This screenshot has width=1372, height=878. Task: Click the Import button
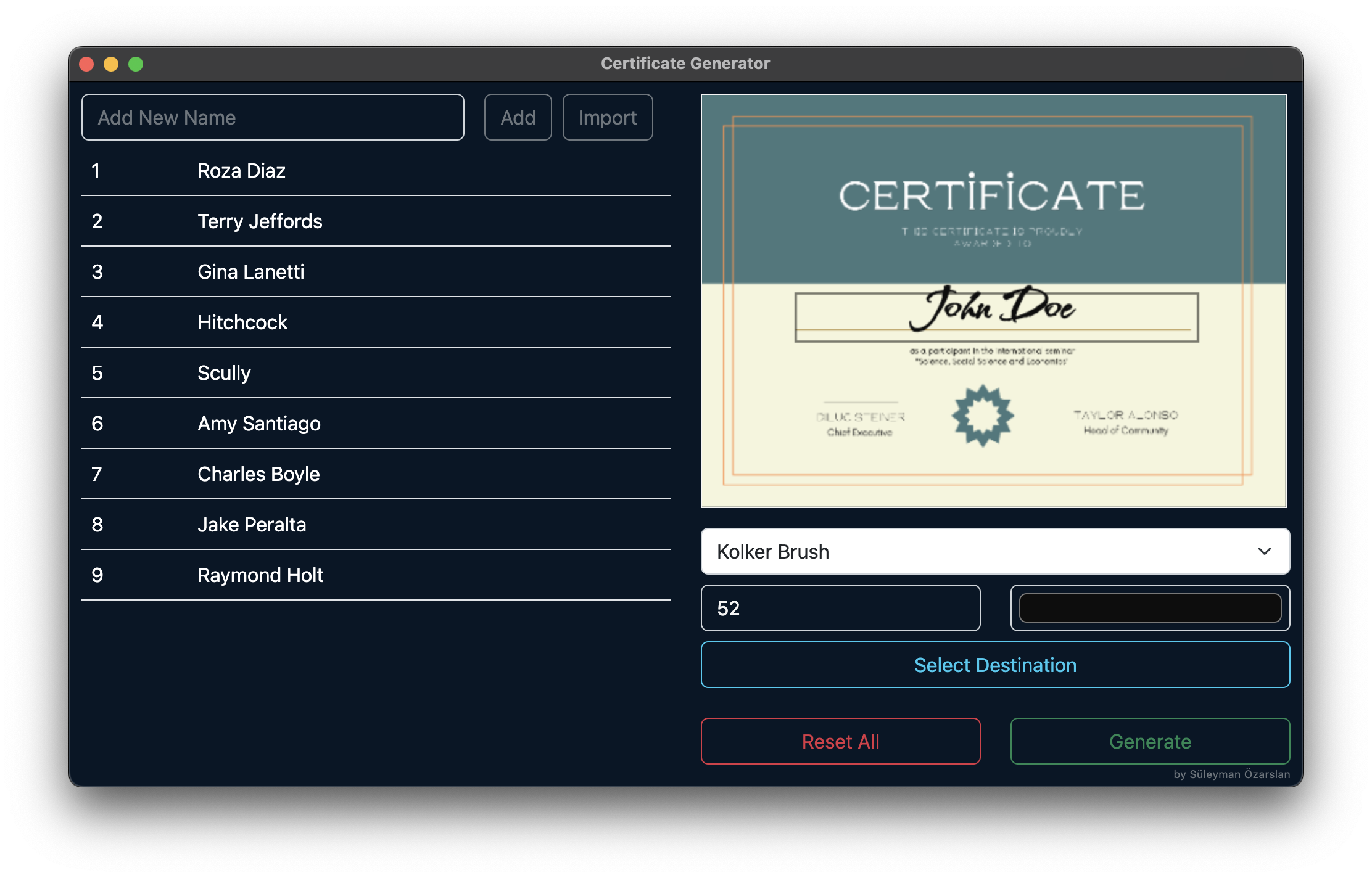(607, 117)
